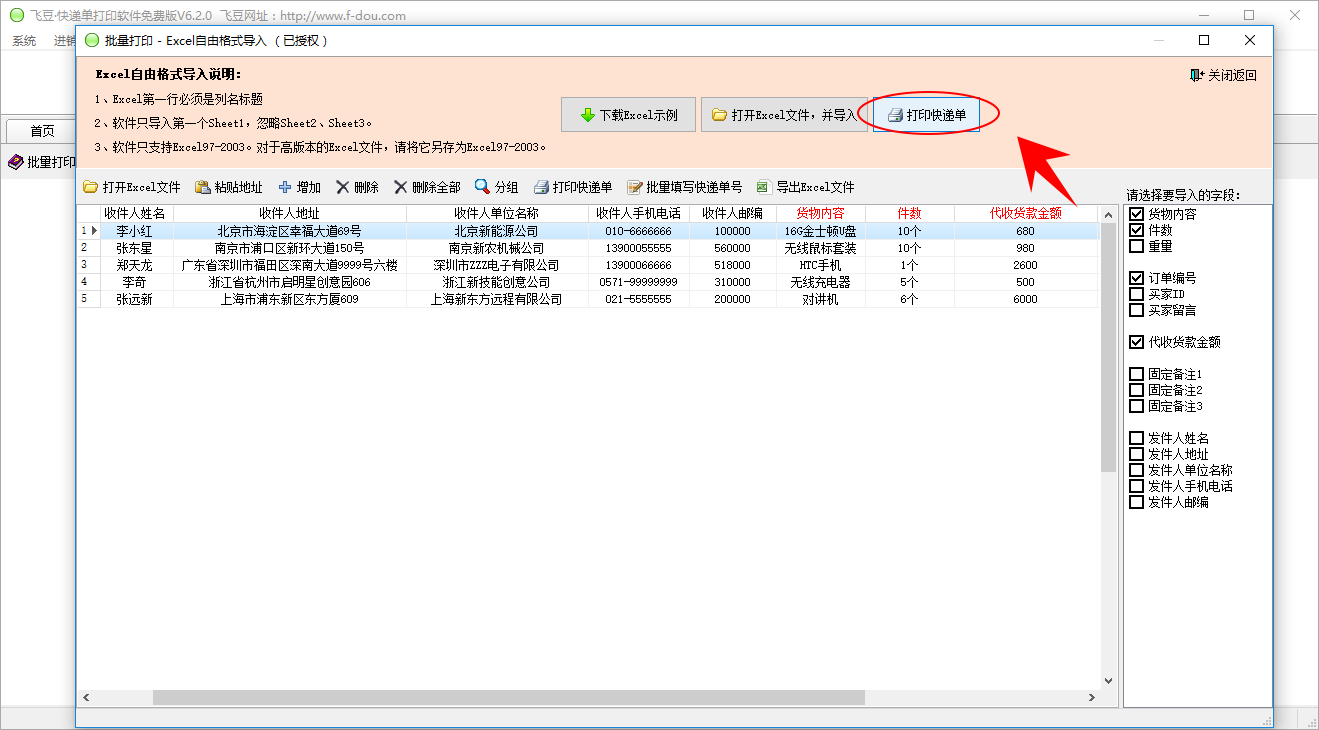Click the 收件人邮编 column header
The image size is (1319, 730).
(x=733, y=214)
